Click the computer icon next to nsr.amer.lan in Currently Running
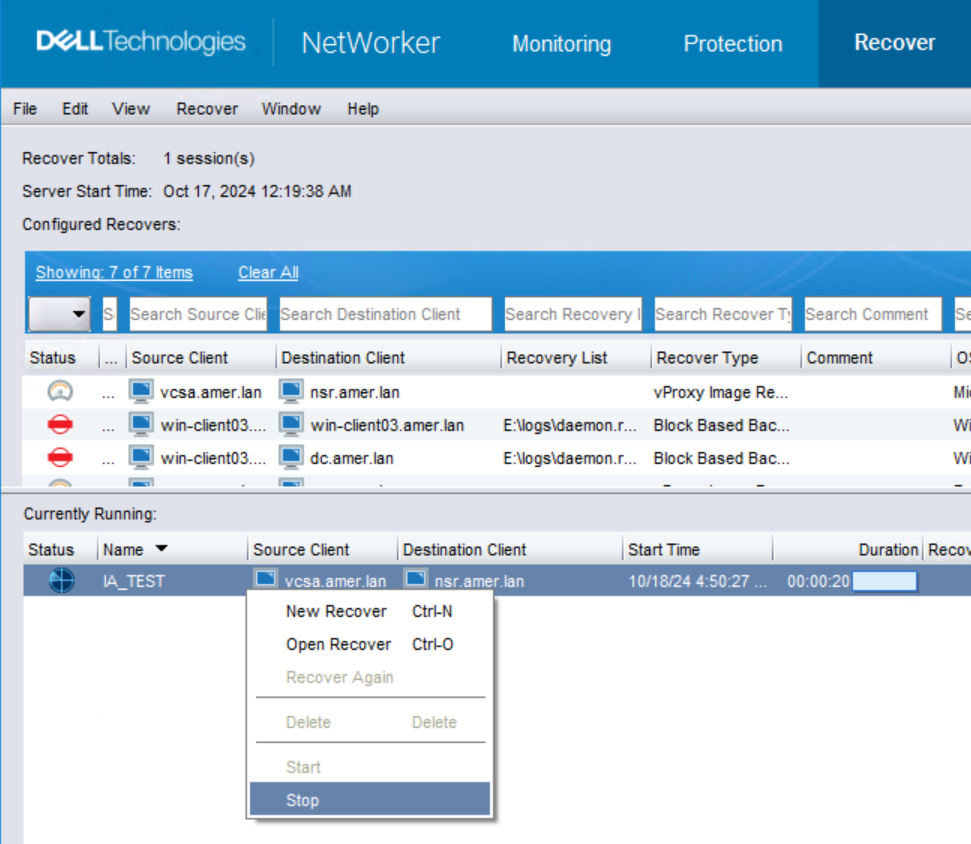 point(416,579)
